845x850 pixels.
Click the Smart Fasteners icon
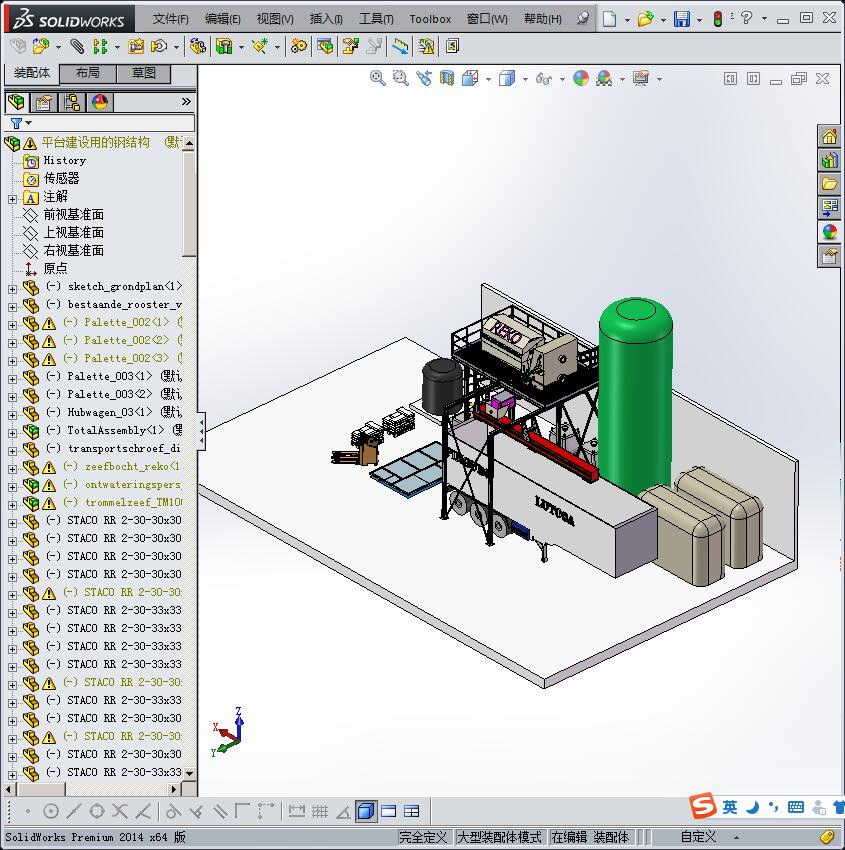[136, 47]
